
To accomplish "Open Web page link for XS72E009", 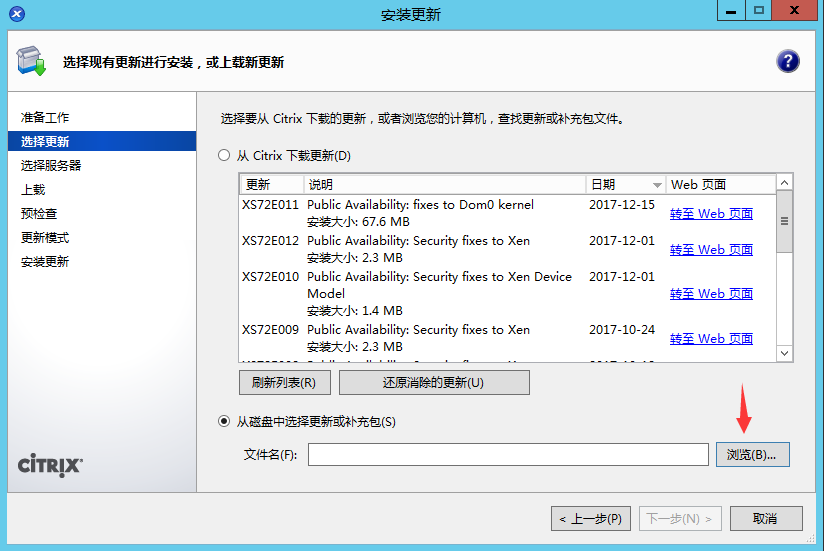I will pyautogui.click(x=711, y=338).
